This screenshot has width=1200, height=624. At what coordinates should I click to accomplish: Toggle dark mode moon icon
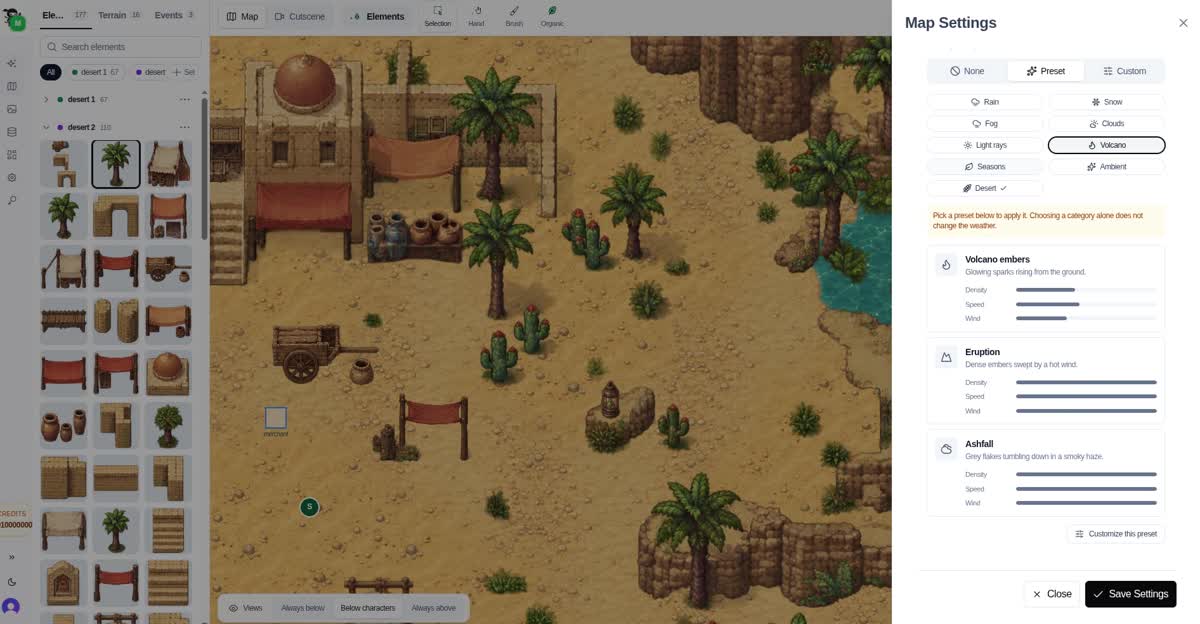point(12,582)
